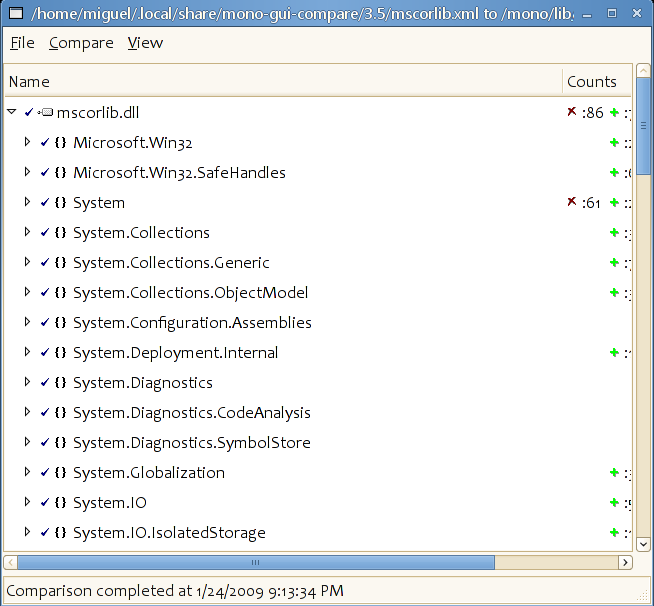Screen dimensions: 654x606
Task: Click braces icon of System.Deployment.Internal
Action: click(60, 352)
